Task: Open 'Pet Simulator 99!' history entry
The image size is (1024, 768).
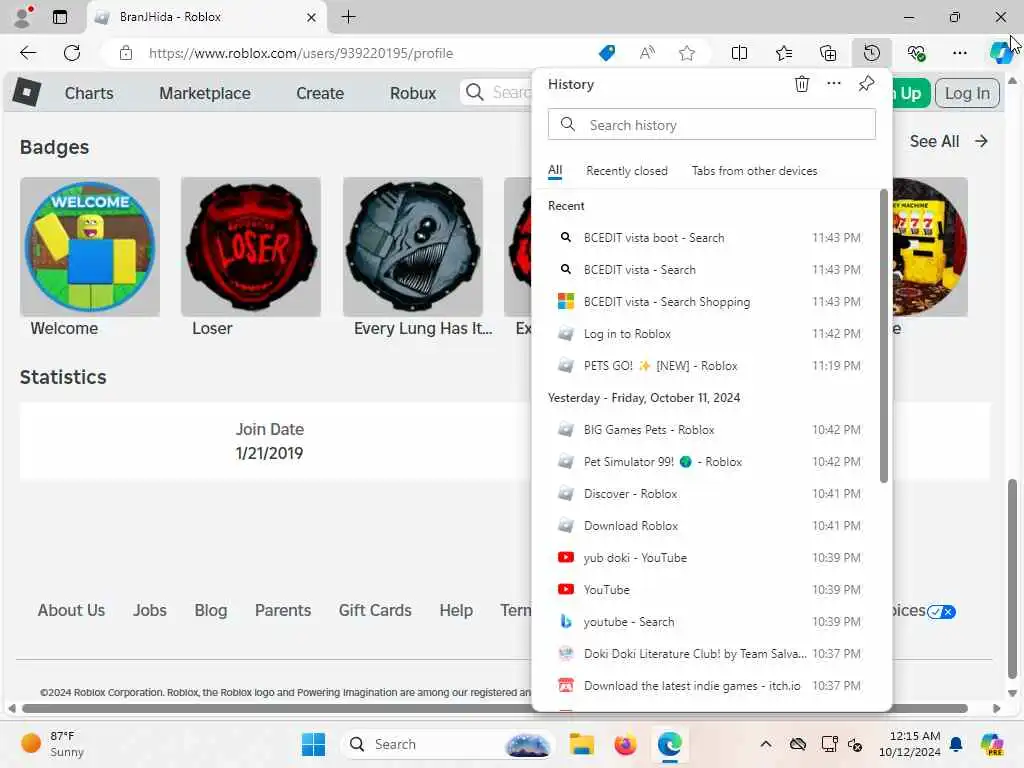Action: [710, 462]
